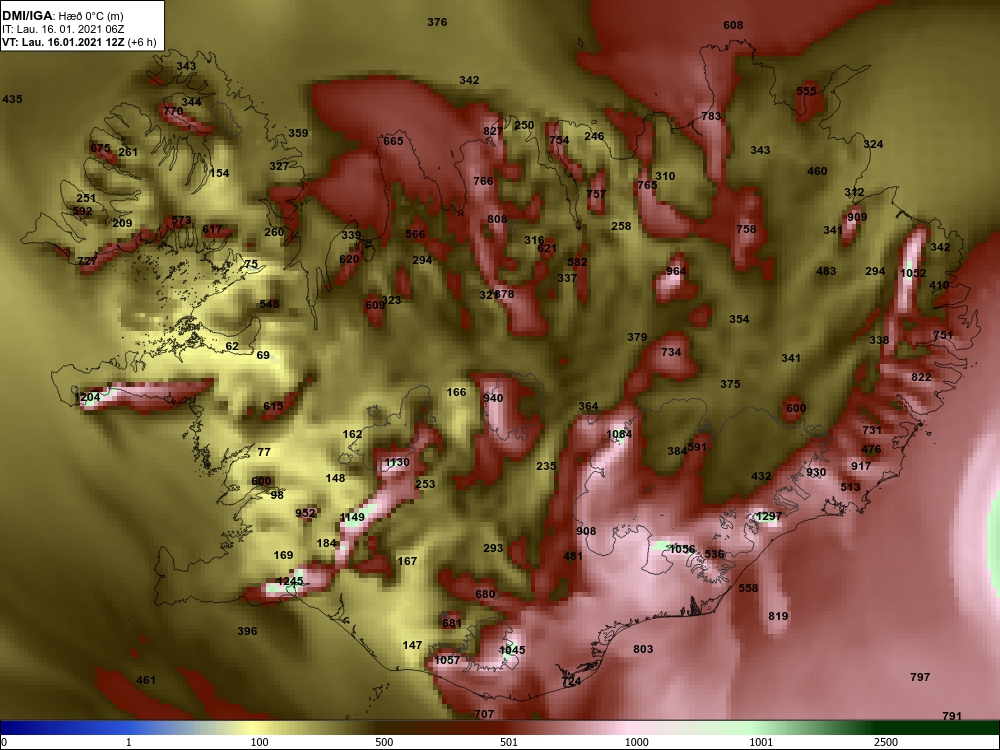Click the 770 height value
Viewport: 1000px width, 750px height.
(173, 111)
